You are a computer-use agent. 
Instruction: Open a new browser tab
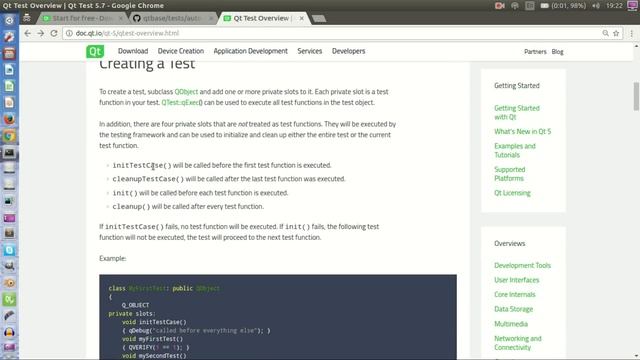[x=319, y=18]
